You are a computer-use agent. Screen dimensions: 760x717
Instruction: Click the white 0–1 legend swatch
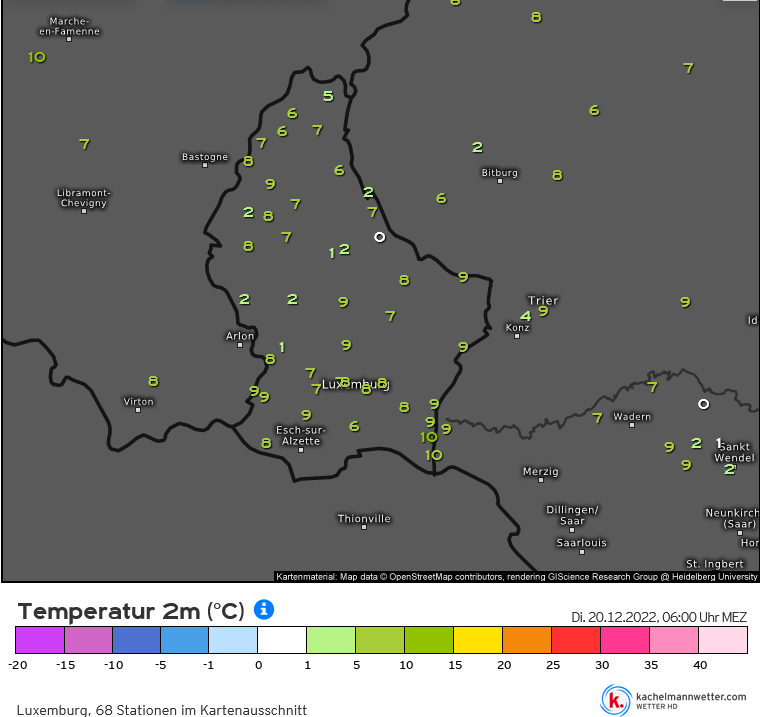click(x=282, y=640)
